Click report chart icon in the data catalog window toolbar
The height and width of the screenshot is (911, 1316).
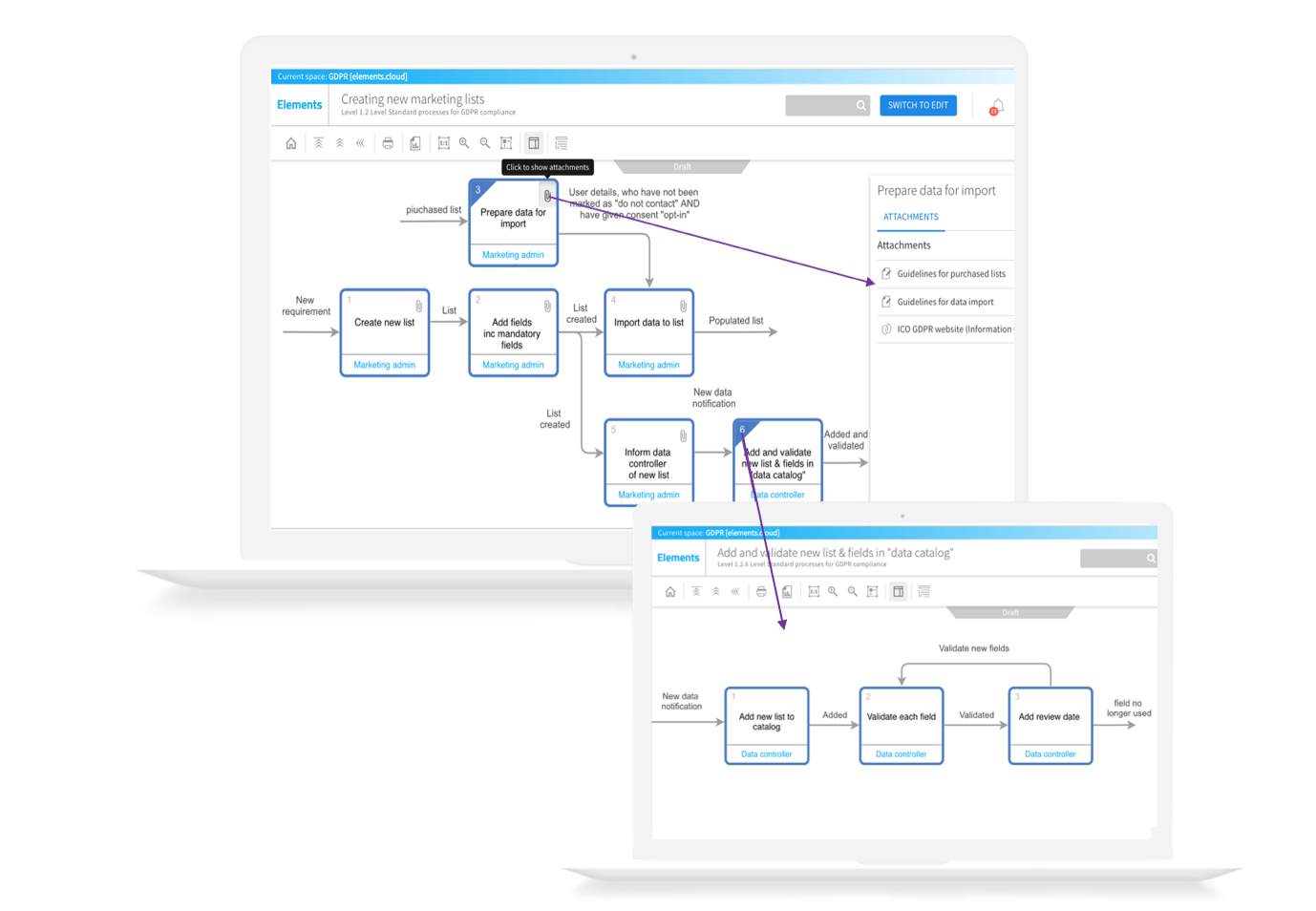click(787, 592)
